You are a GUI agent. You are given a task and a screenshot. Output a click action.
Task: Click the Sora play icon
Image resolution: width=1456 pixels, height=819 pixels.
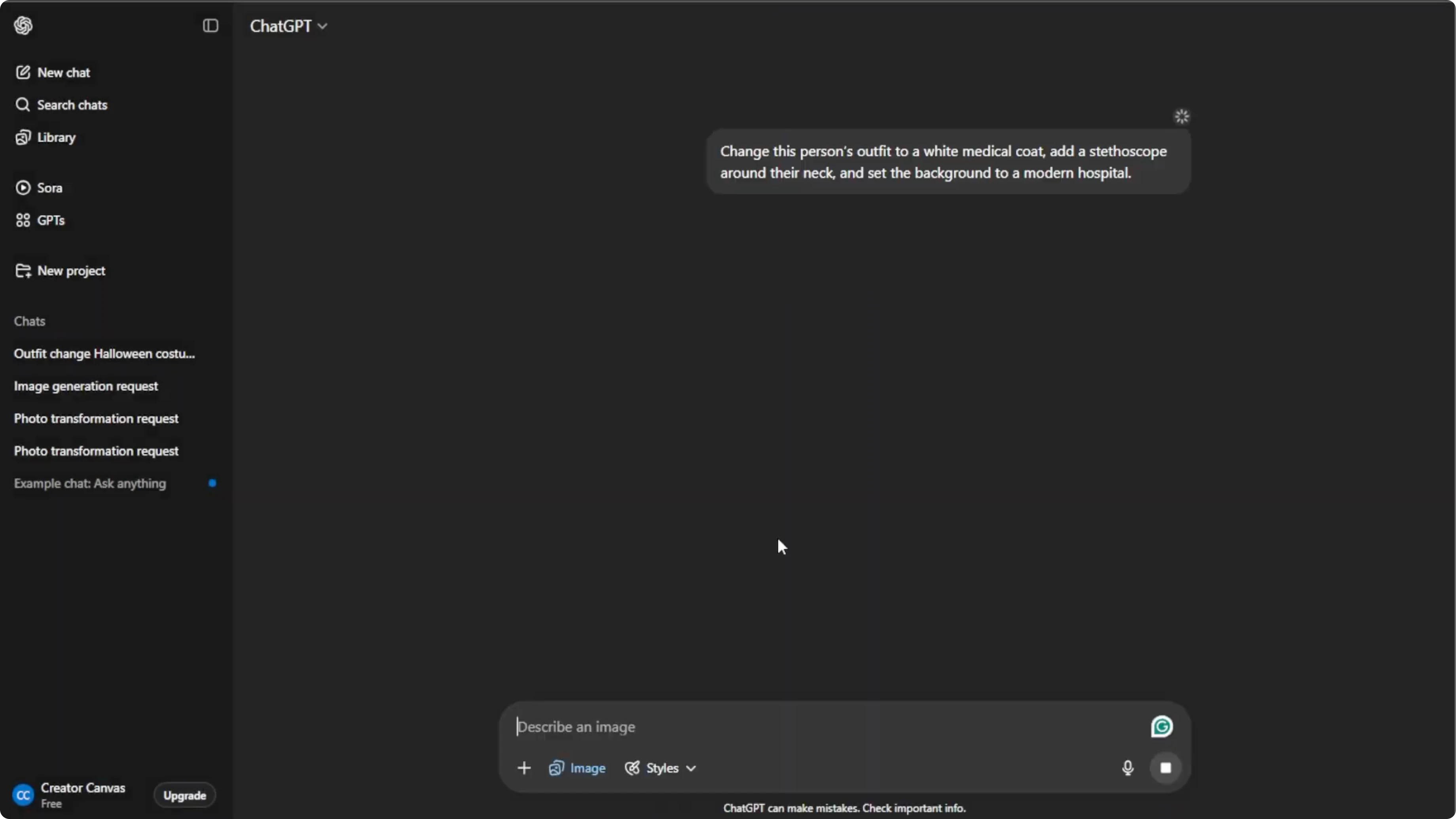(x=23, y=188)
